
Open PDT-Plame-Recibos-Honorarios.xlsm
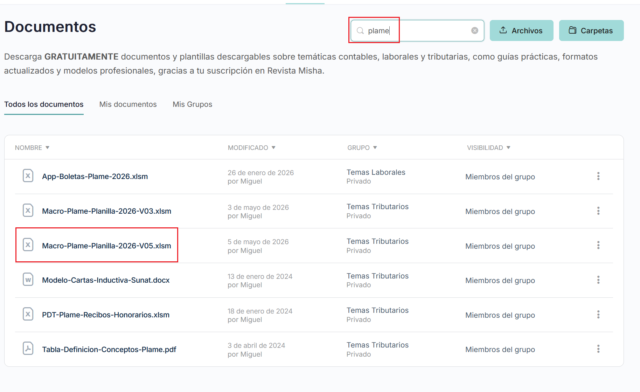[x=106, y=315]
